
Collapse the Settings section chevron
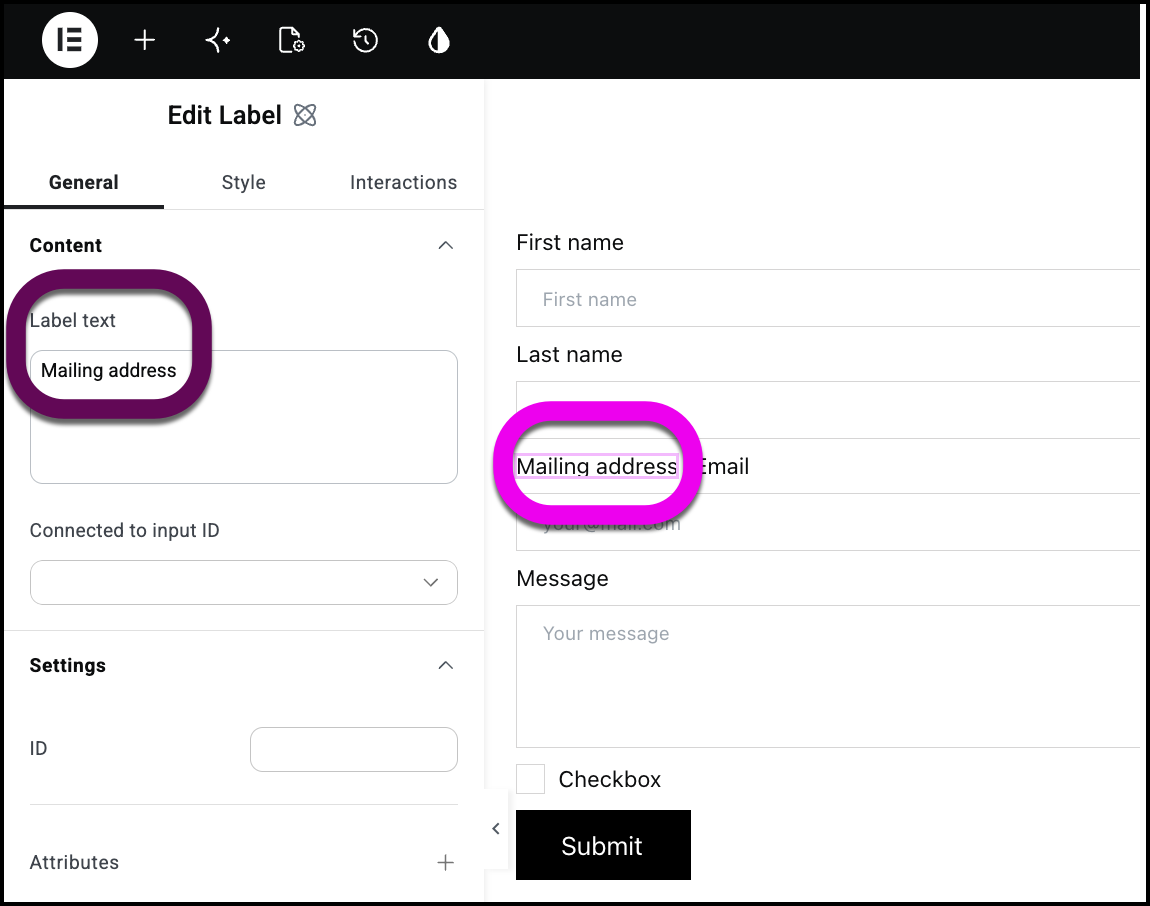click(x=445, y=665)
